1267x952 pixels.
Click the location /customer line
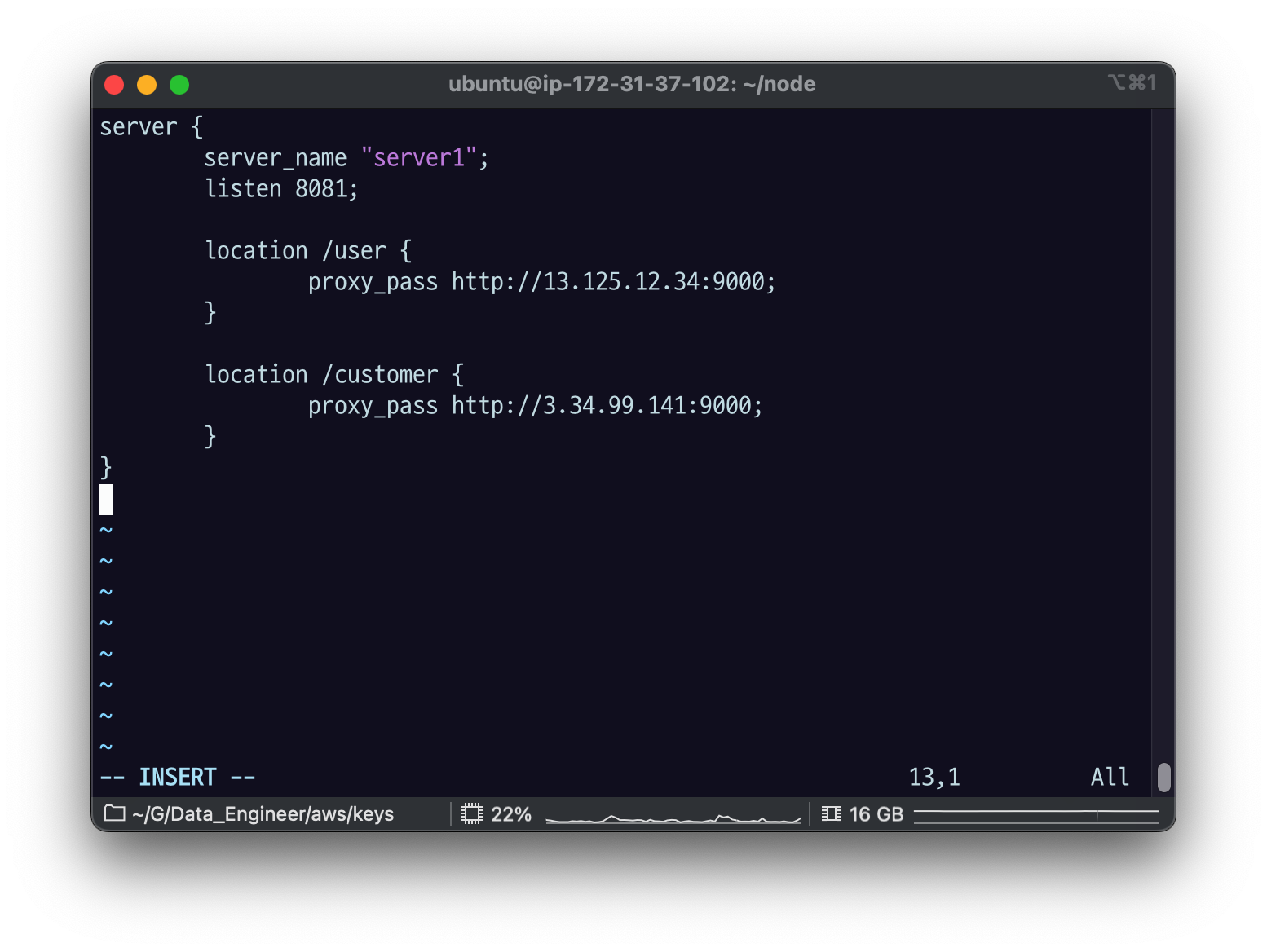click(x=334, y=375)
